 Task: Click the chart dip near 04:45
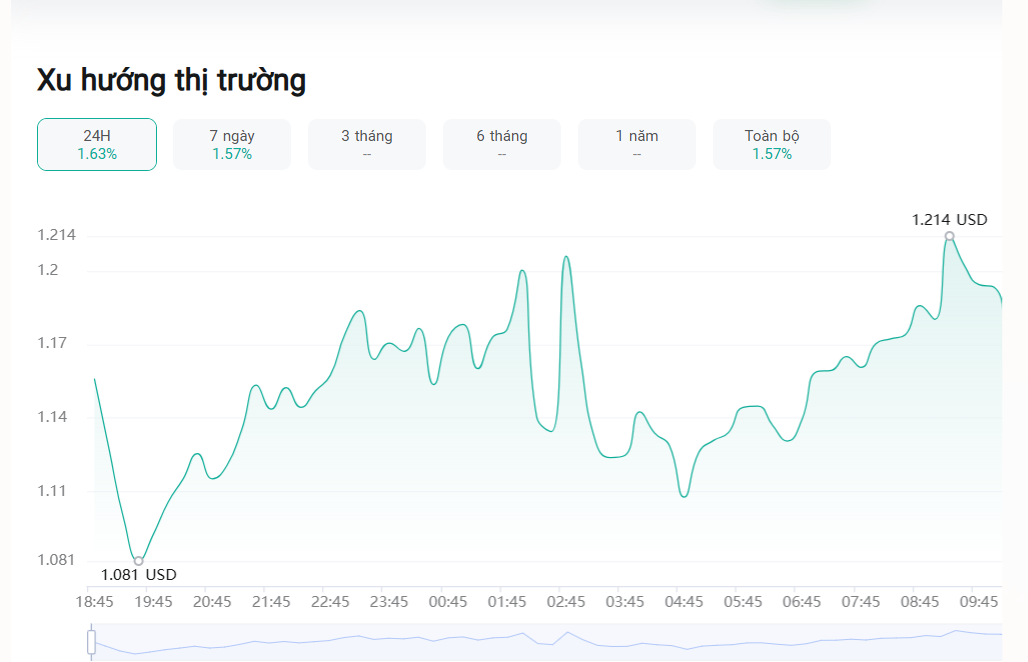pyautogui.click(x=684, y=496)
